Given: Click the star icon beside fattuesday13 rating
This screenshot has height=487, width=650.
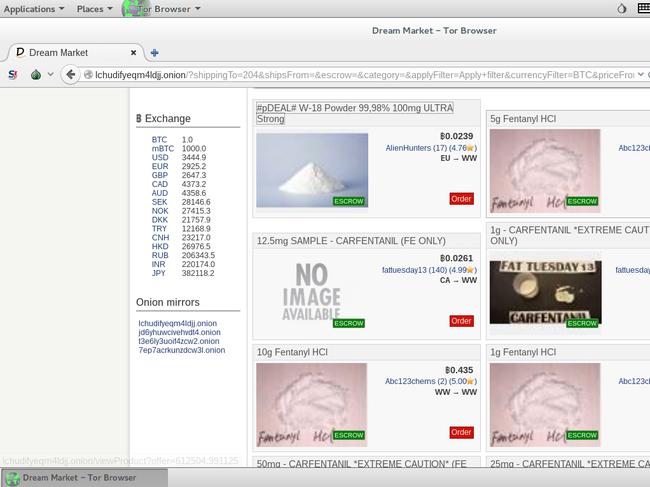Looking at the screenshot, I should click(470, 270).
